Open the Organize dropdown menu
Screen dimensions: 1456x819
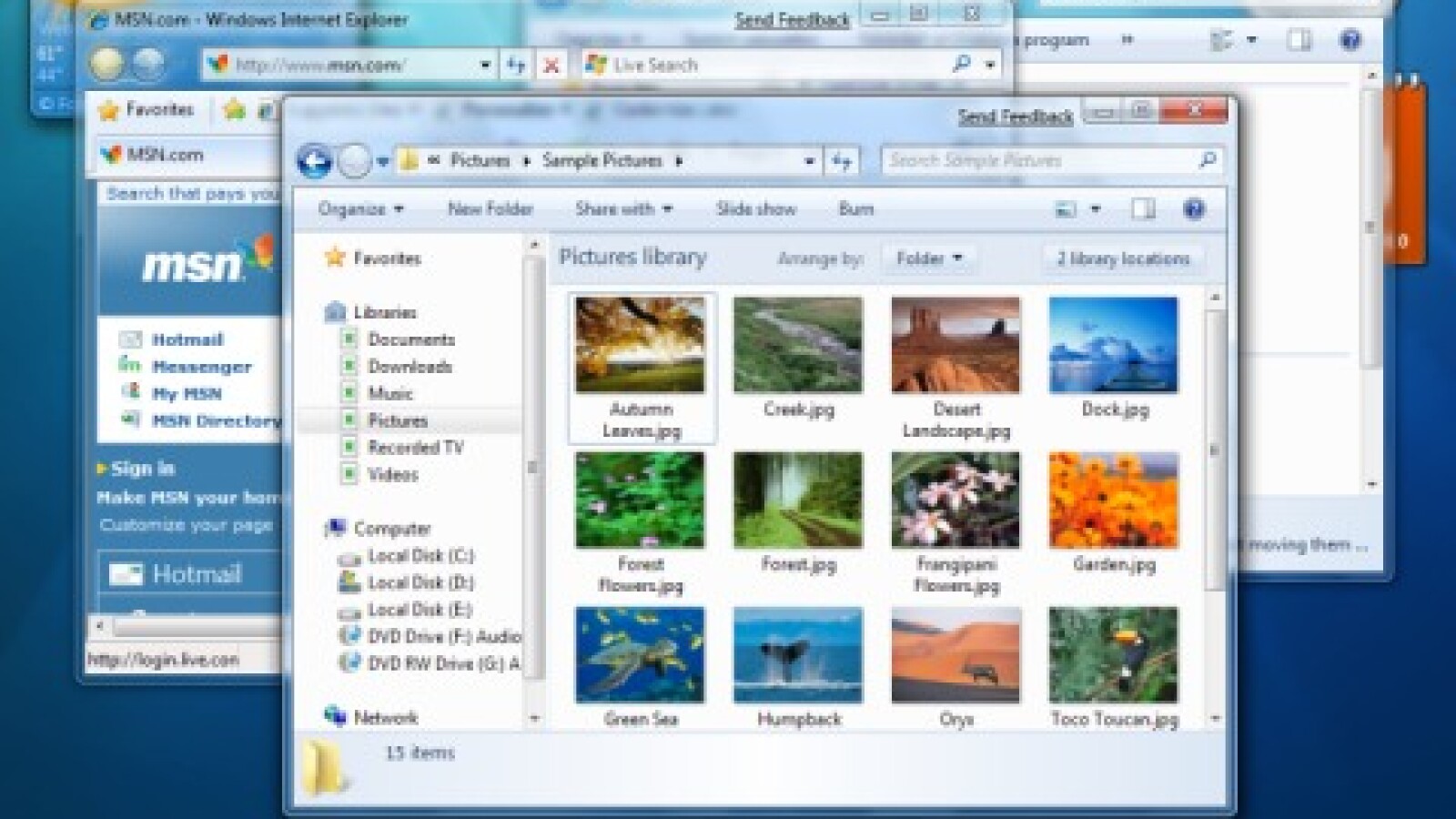tap(360, 209)
